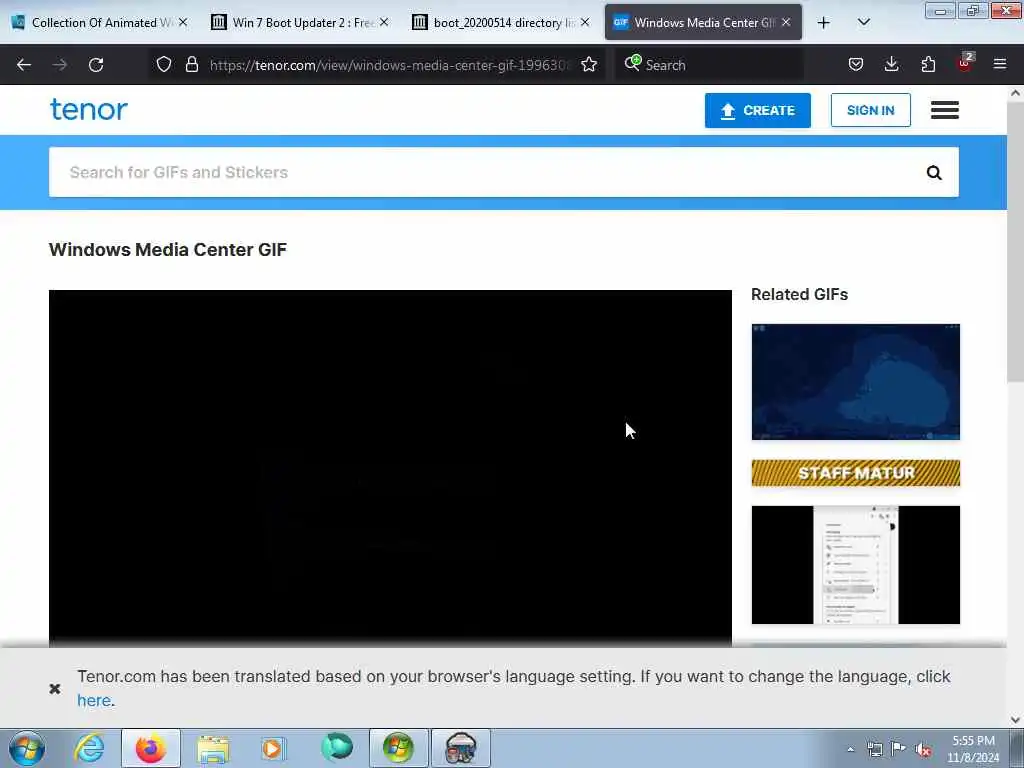
Task: Open the Firefox application hamburger menu
Action: click(x=1000, y=64)
